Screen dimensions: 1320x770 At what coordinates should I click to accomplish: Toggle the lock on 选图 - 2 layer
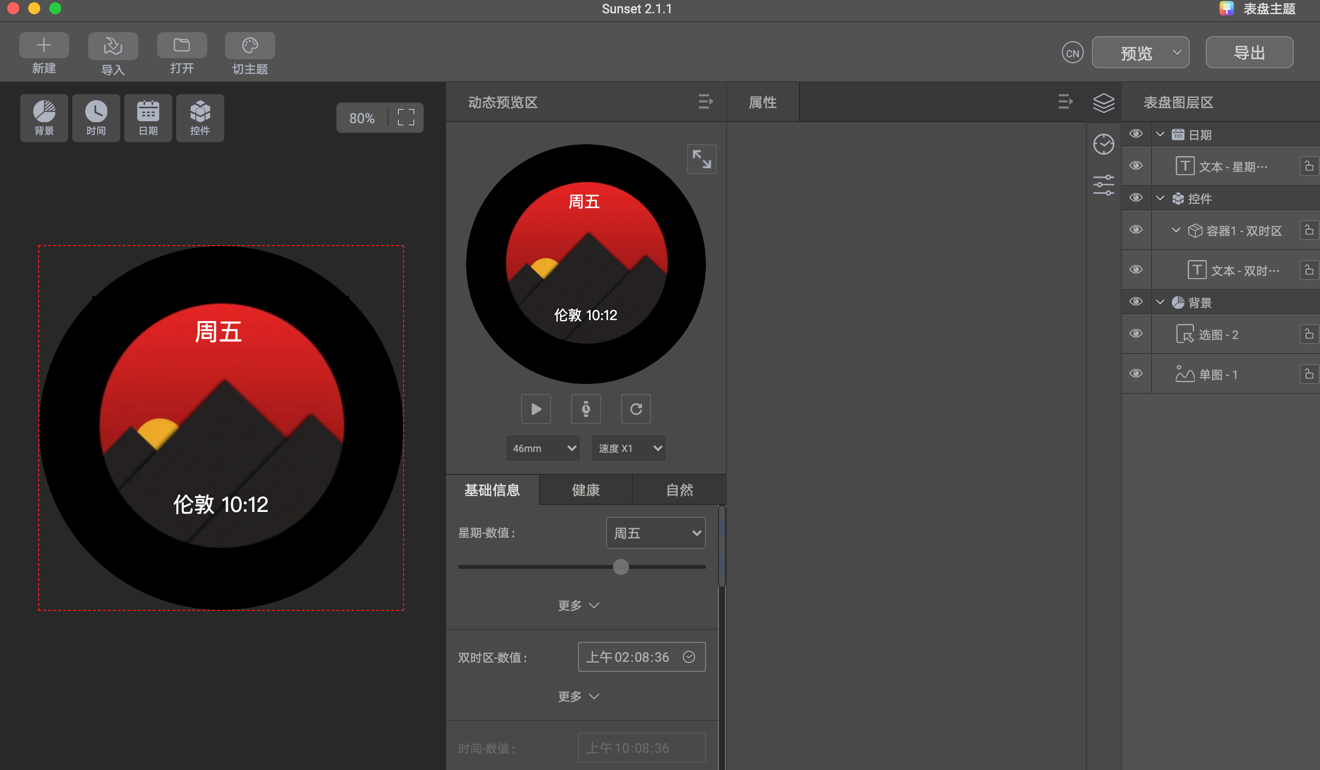pyautogui.click(x=1309, y=333)
